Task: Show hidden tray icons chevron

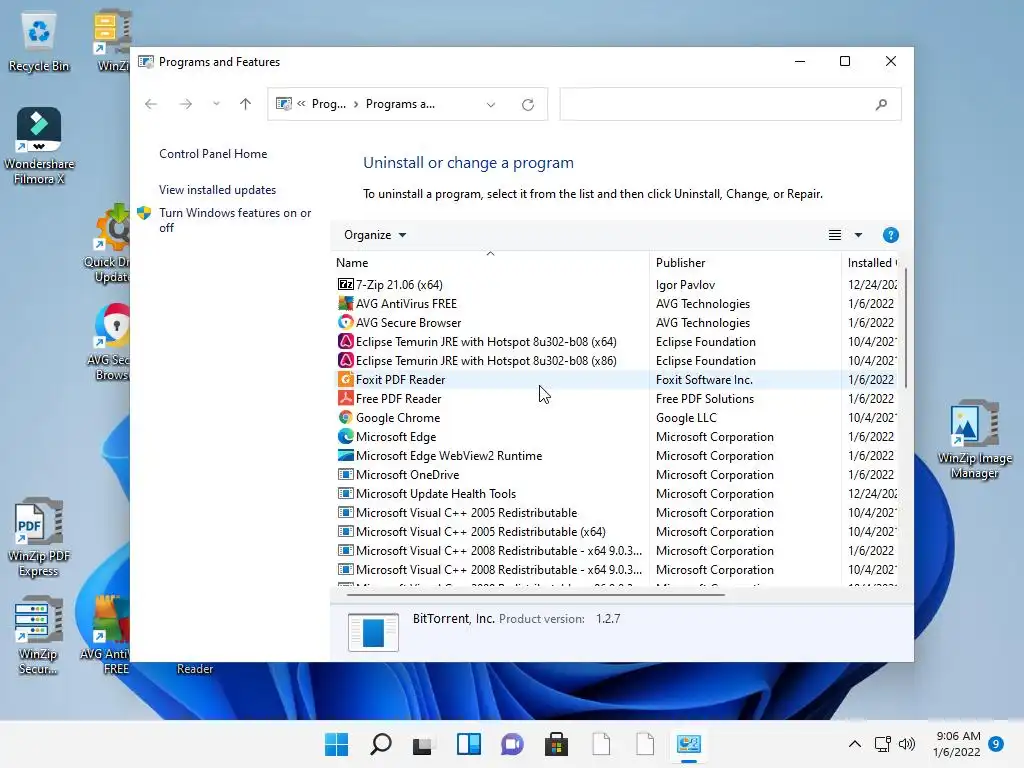Action: 854,744
